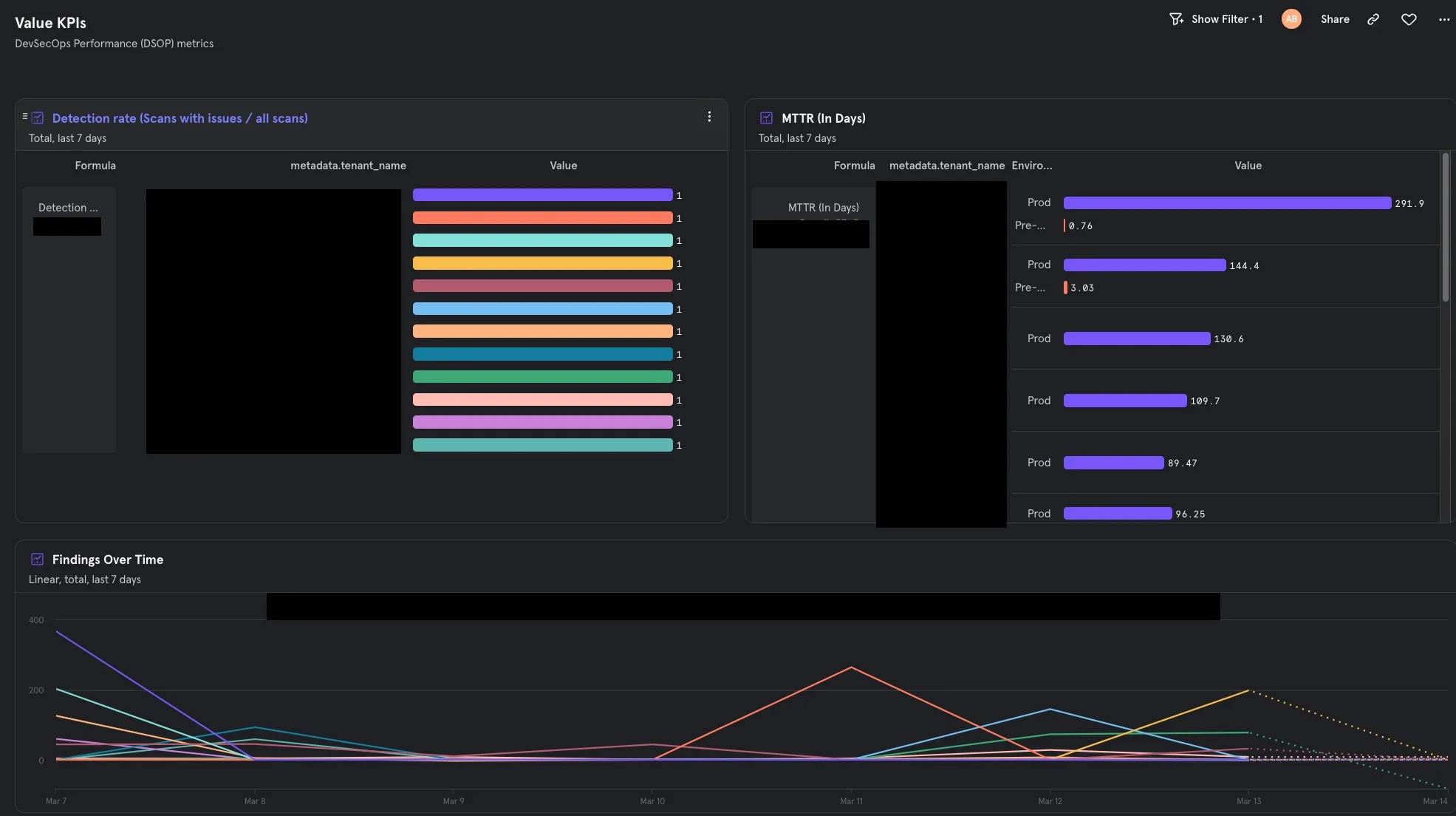
Task: Open Detection rate panel kebab menu
Action: pyautogui.click(x=709, y=117)
